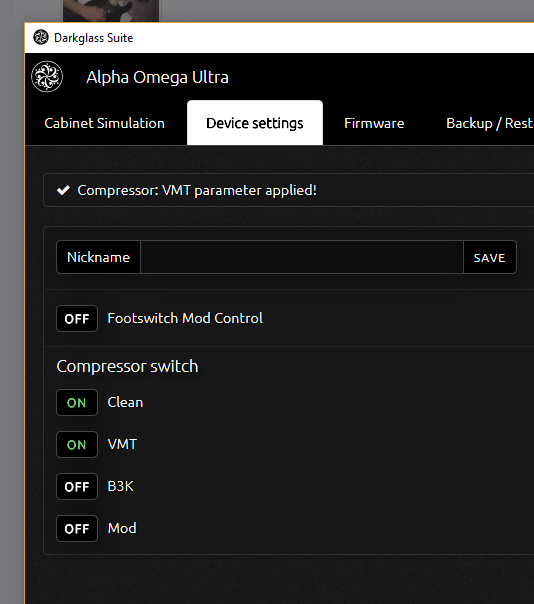
Task: Enable the B3K compressor switch
Action: [x=77, y=487]
